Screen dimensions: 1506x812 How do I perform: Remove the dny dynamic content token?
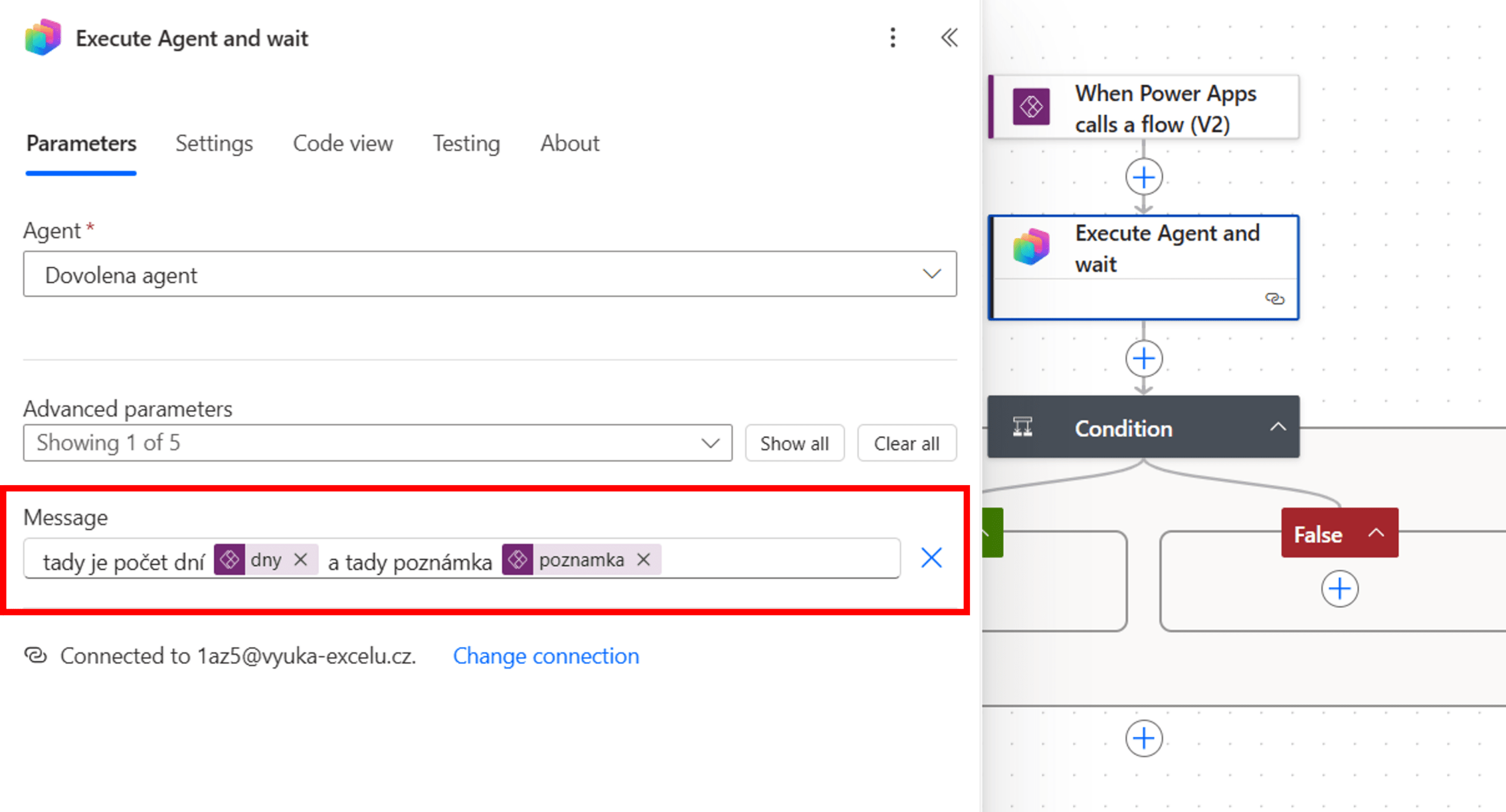tap(301, 559)
